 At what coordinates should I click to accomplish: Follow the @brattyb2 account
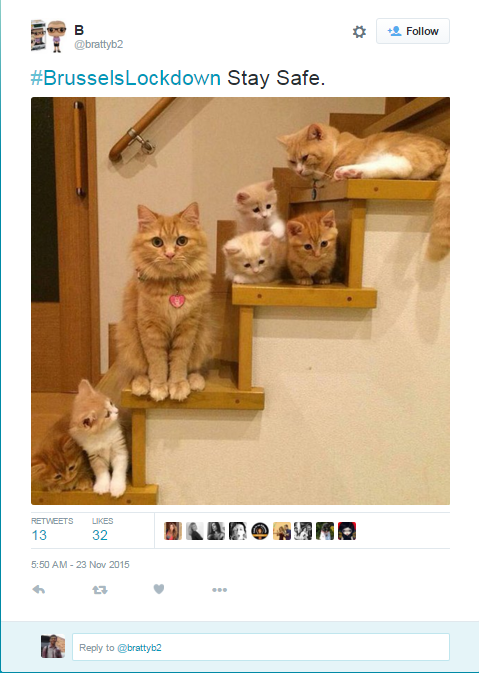[x=413, y=31]
